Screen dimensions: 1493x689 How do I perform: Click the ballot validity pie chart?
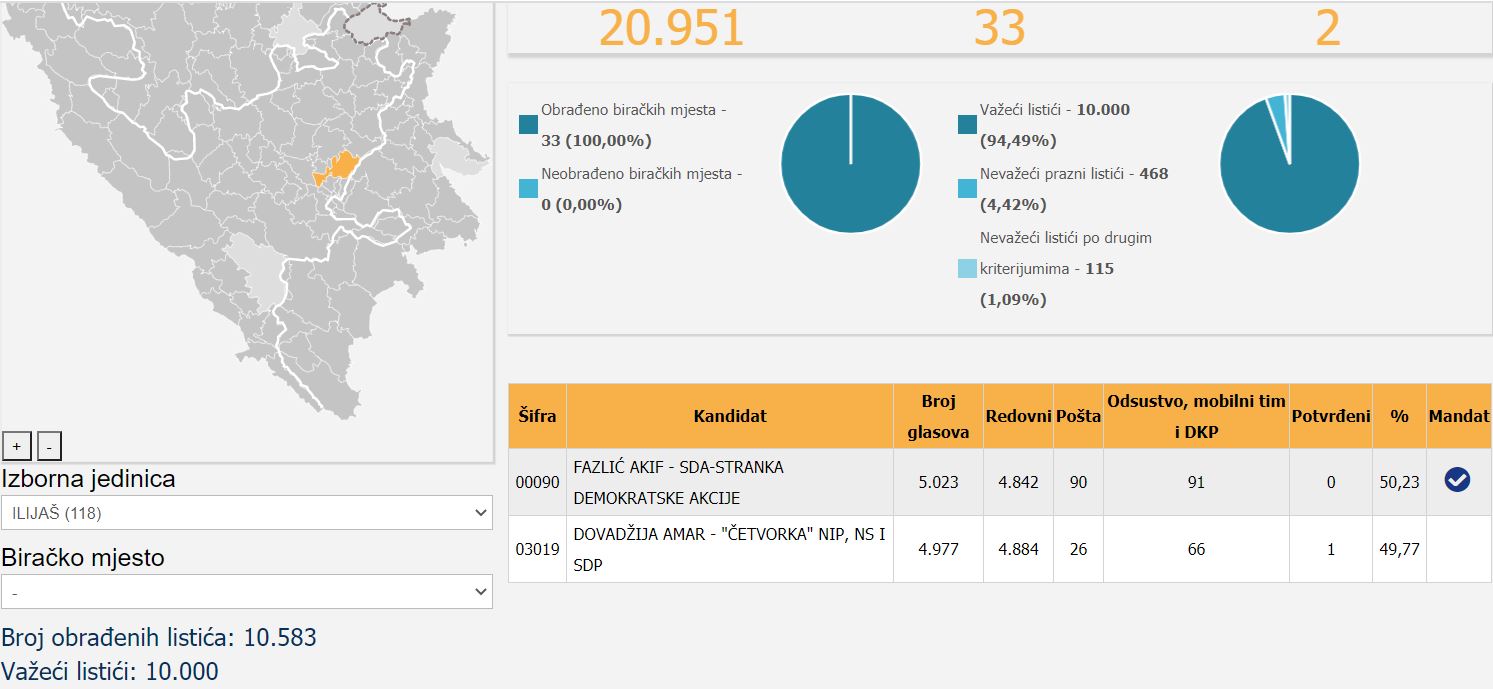pos(1289,164)
